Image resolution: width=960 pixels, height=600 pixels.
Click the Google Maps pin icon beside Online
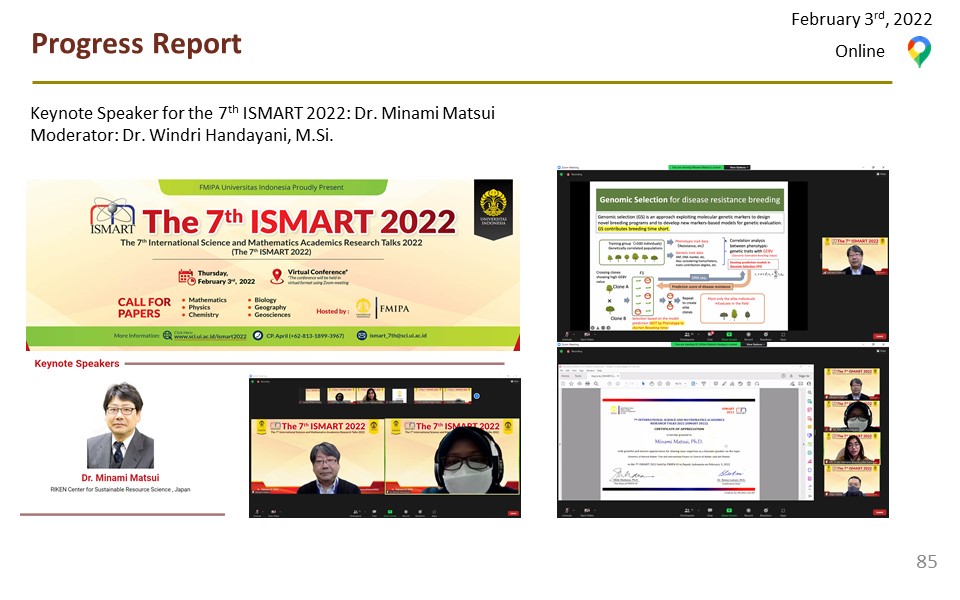click(x=918, y=51)
